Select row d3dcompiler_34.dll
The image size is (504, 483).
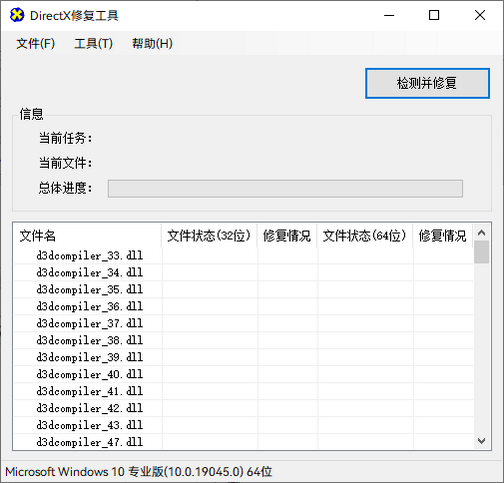tap(243, 273)
